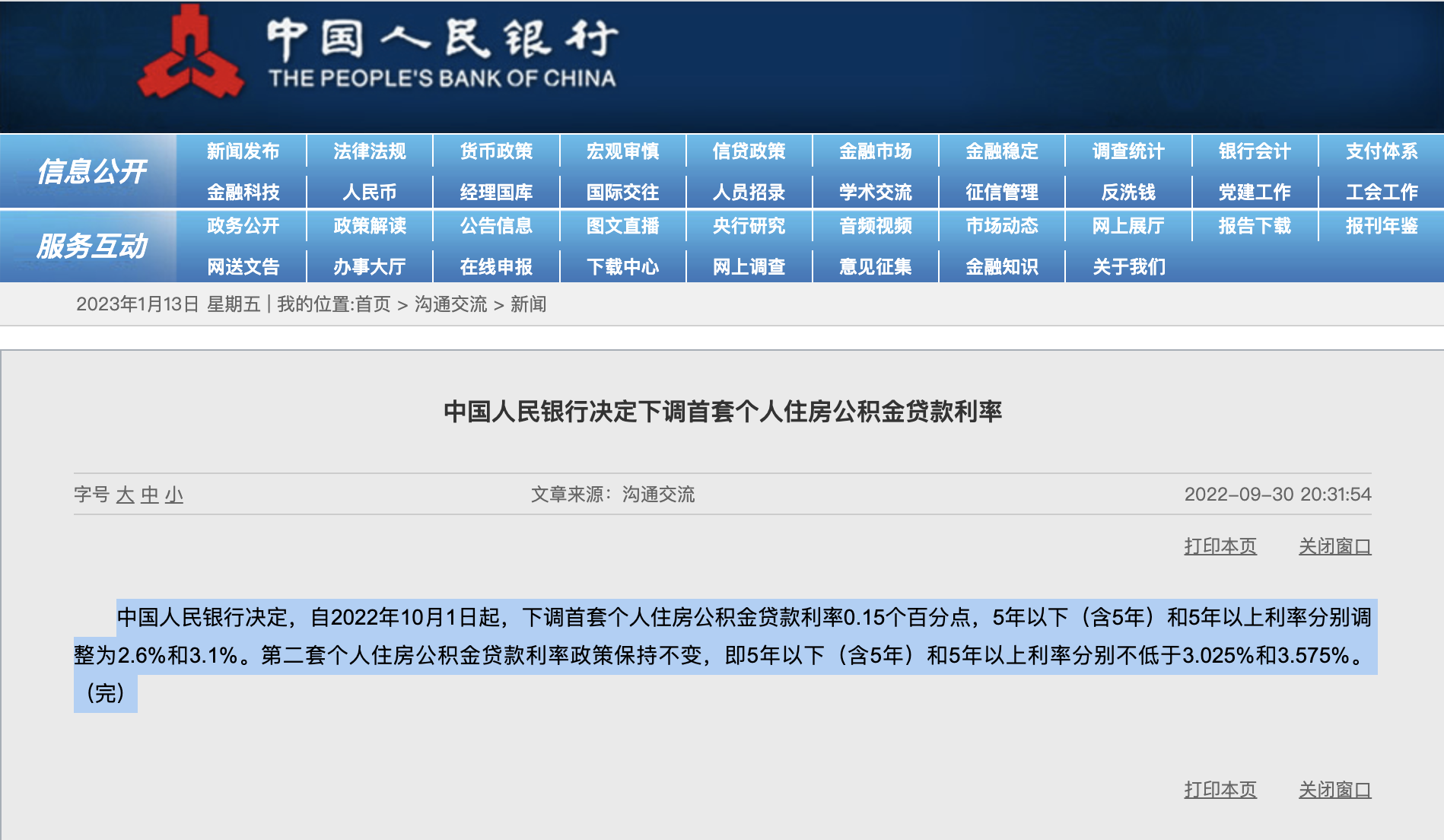Open 法律法规 menu item

(x=370, y=151)
